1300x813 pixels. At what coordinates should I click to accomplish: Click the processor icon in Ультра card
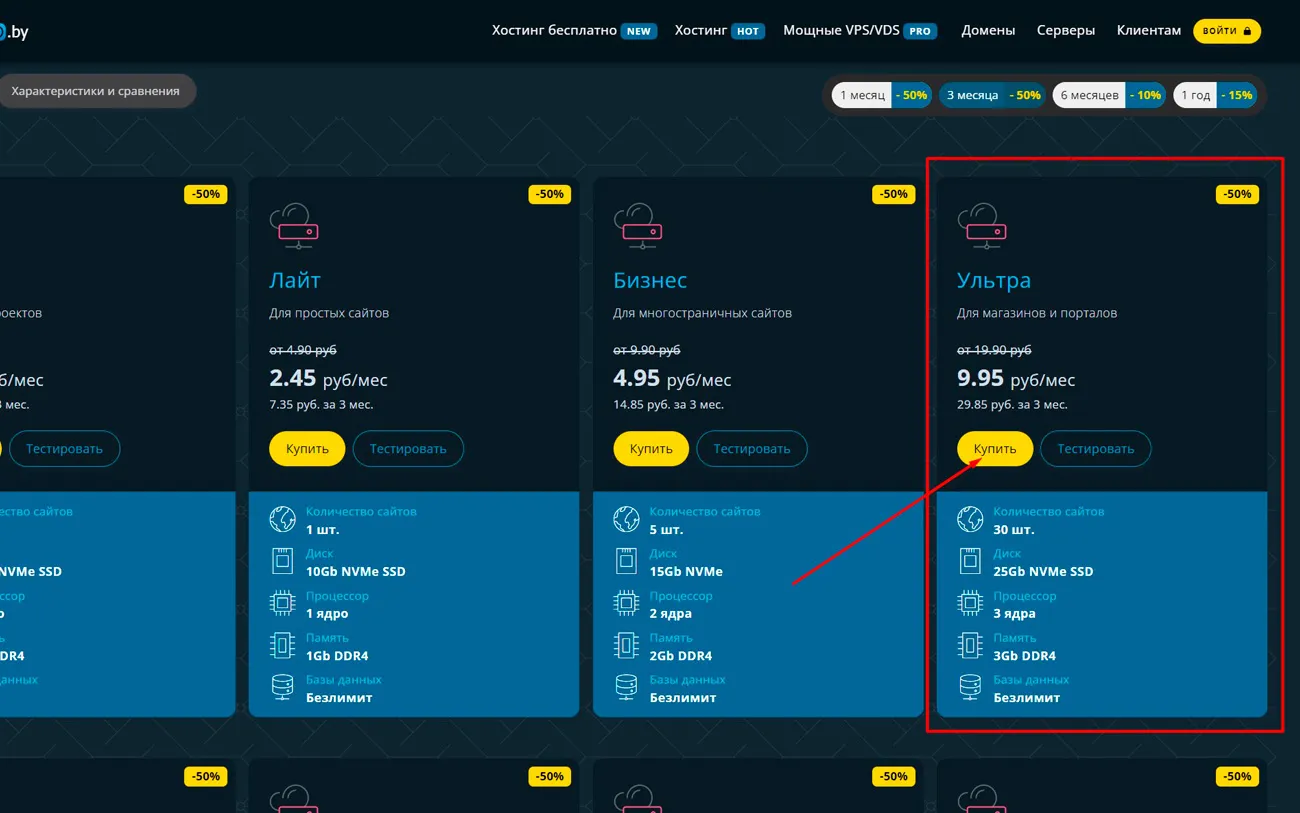click(971, 603)
